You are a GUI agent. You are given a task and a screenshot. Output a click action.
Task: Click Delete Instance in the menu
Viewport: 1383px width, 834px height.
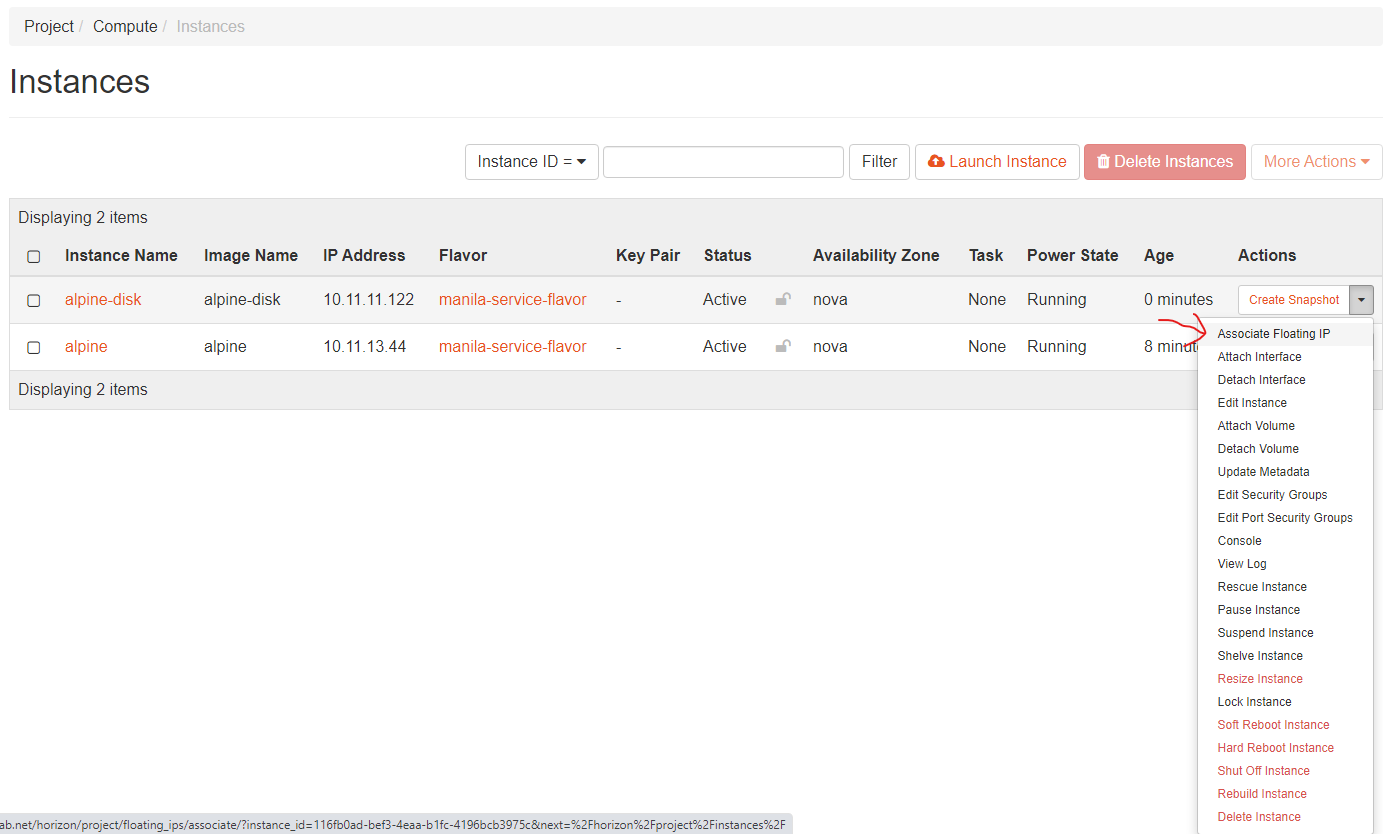coord(1258,817)
